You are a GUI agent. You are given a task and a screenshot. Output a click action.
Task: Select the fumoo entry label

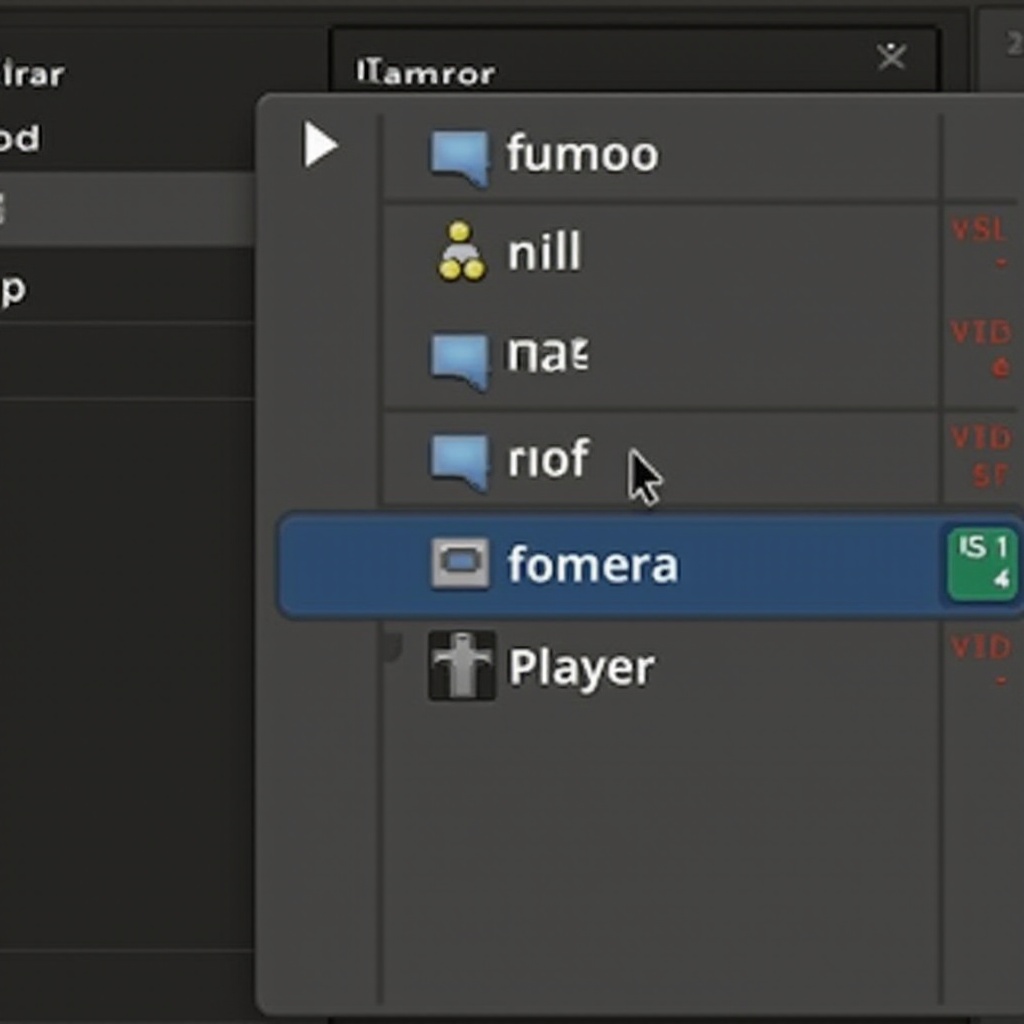(582, 155)
